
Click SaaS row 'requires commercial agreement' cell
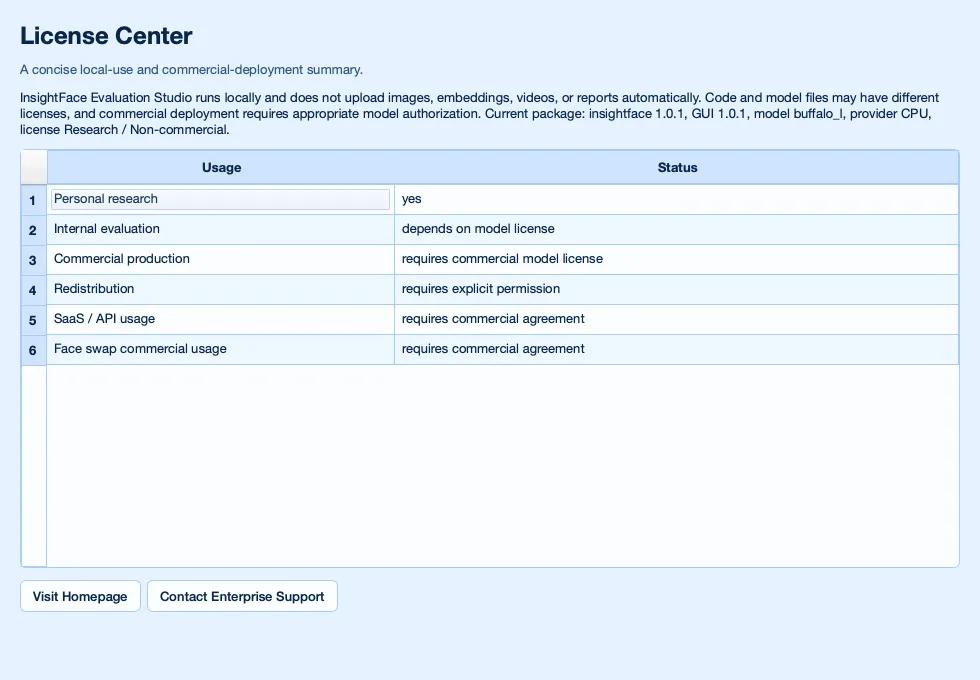click(x=677, y=319)
